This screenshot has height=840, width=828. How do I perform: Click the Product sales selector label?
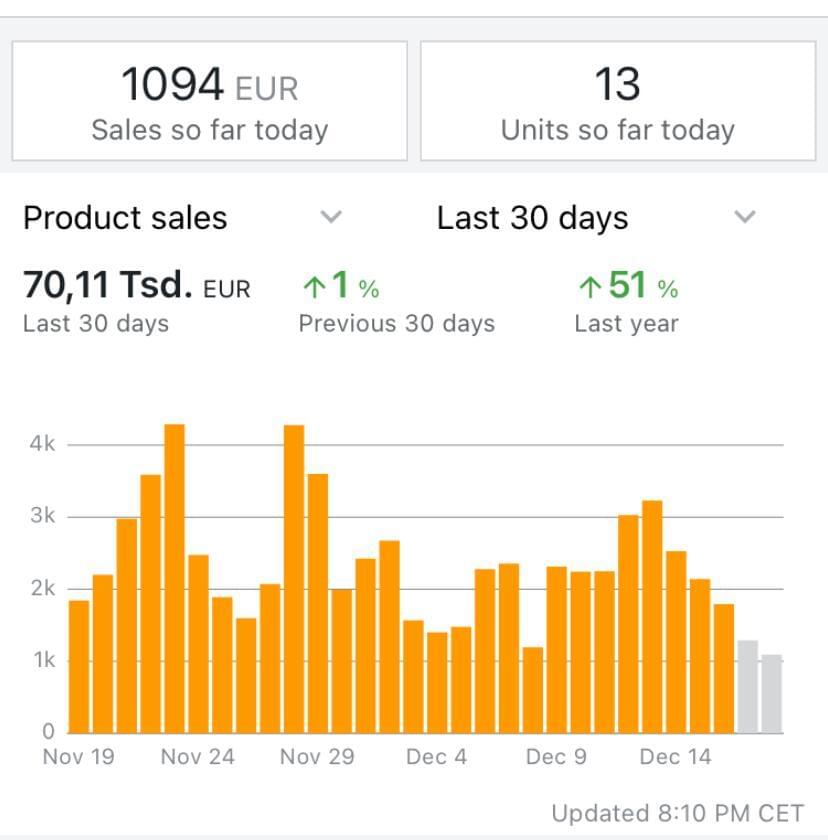125,218
